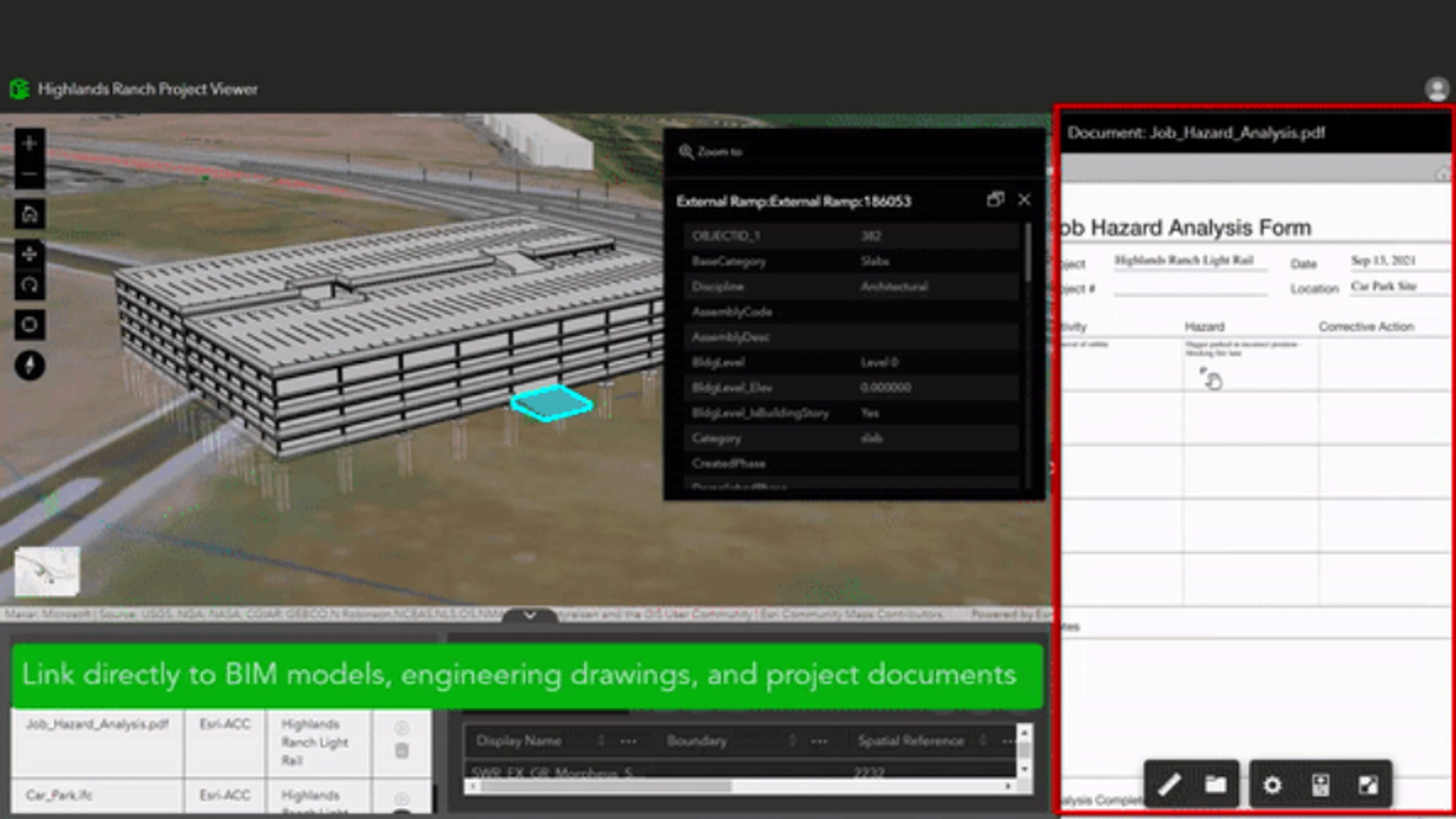Screen dimensions: 1456x819
Task: Open the Spatial Reference column ellipsis menu
Action: point(1008,741)
